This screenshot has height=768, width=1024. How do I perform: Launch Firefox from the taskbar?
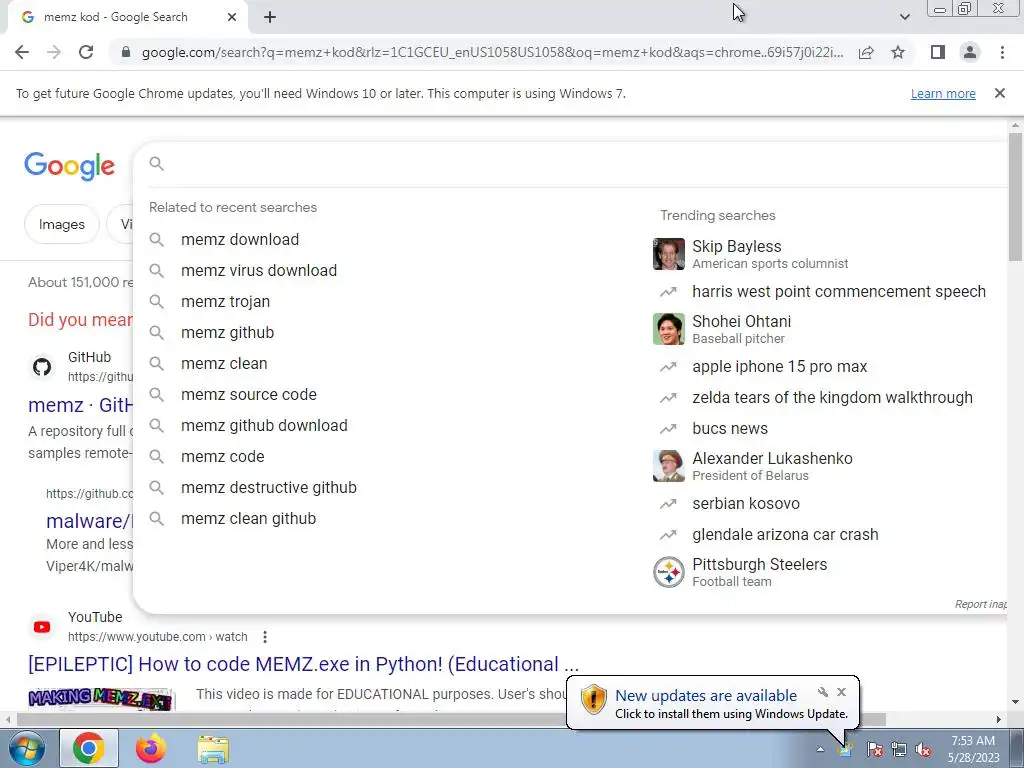151,748
